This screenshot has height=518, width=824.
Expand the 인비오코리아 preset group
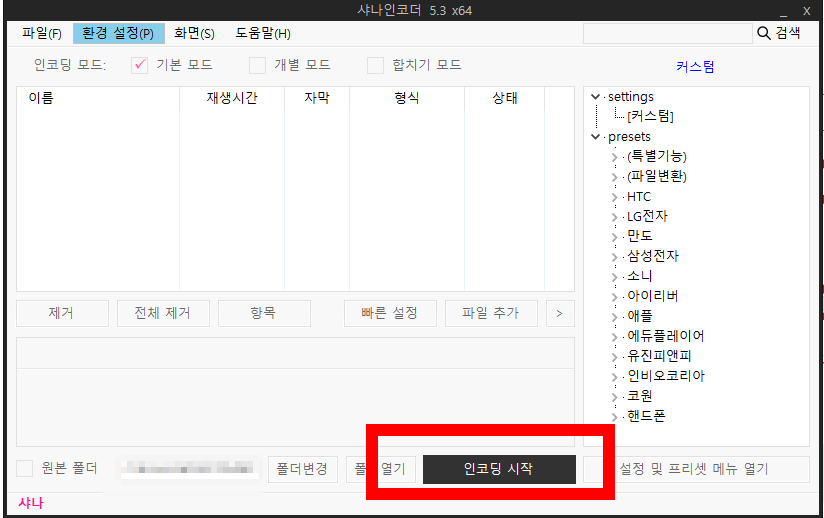614,376
